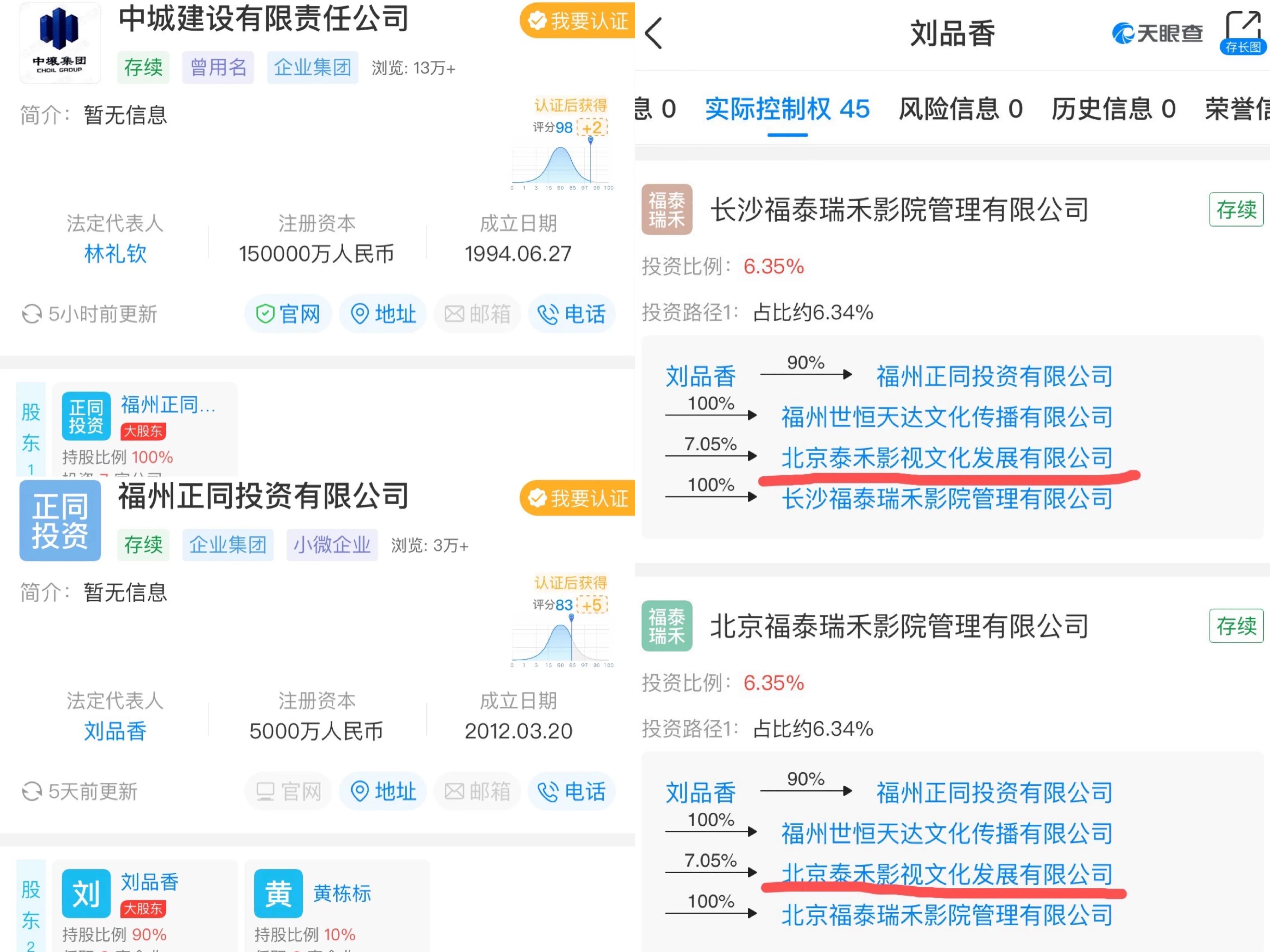The width and height of the screenshot is (1270, 952).
Task: Tap 股东 1 side label
Action: click(31, 429)
